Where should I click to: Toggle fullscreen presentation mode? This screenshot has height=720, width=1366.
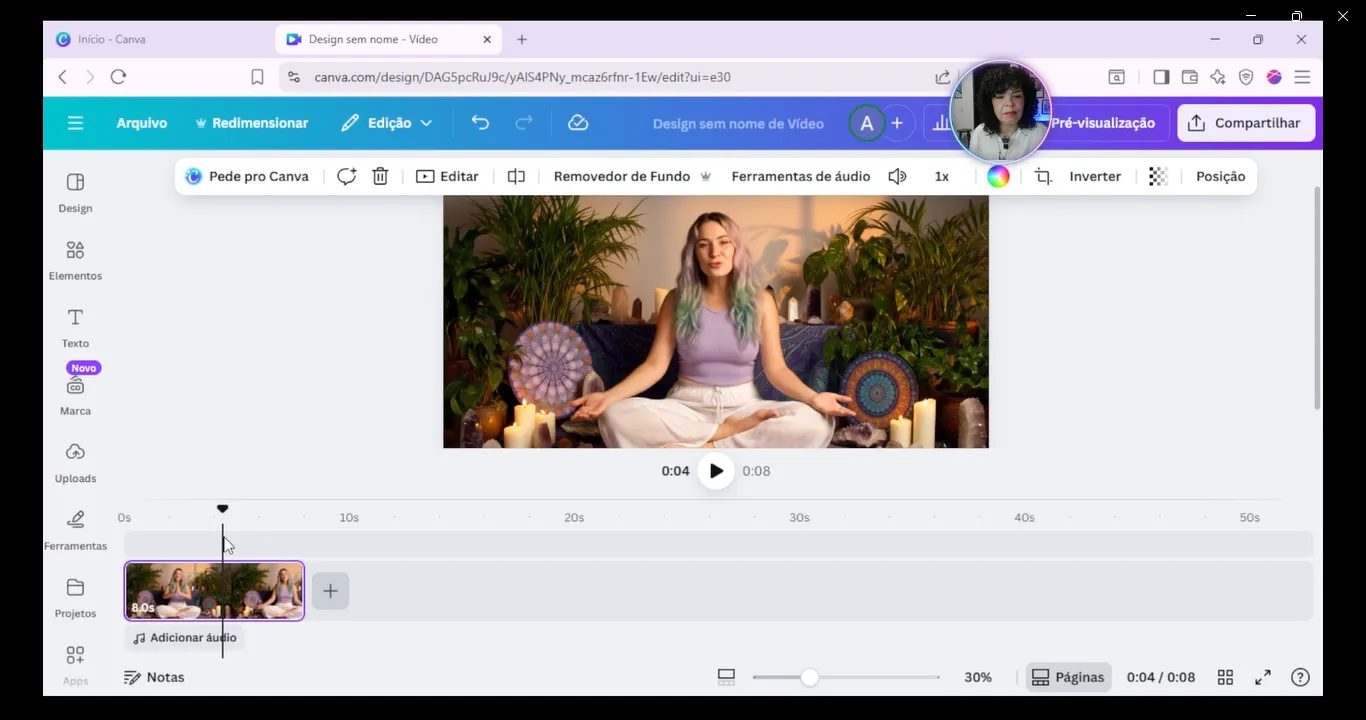coord(1263,677)
